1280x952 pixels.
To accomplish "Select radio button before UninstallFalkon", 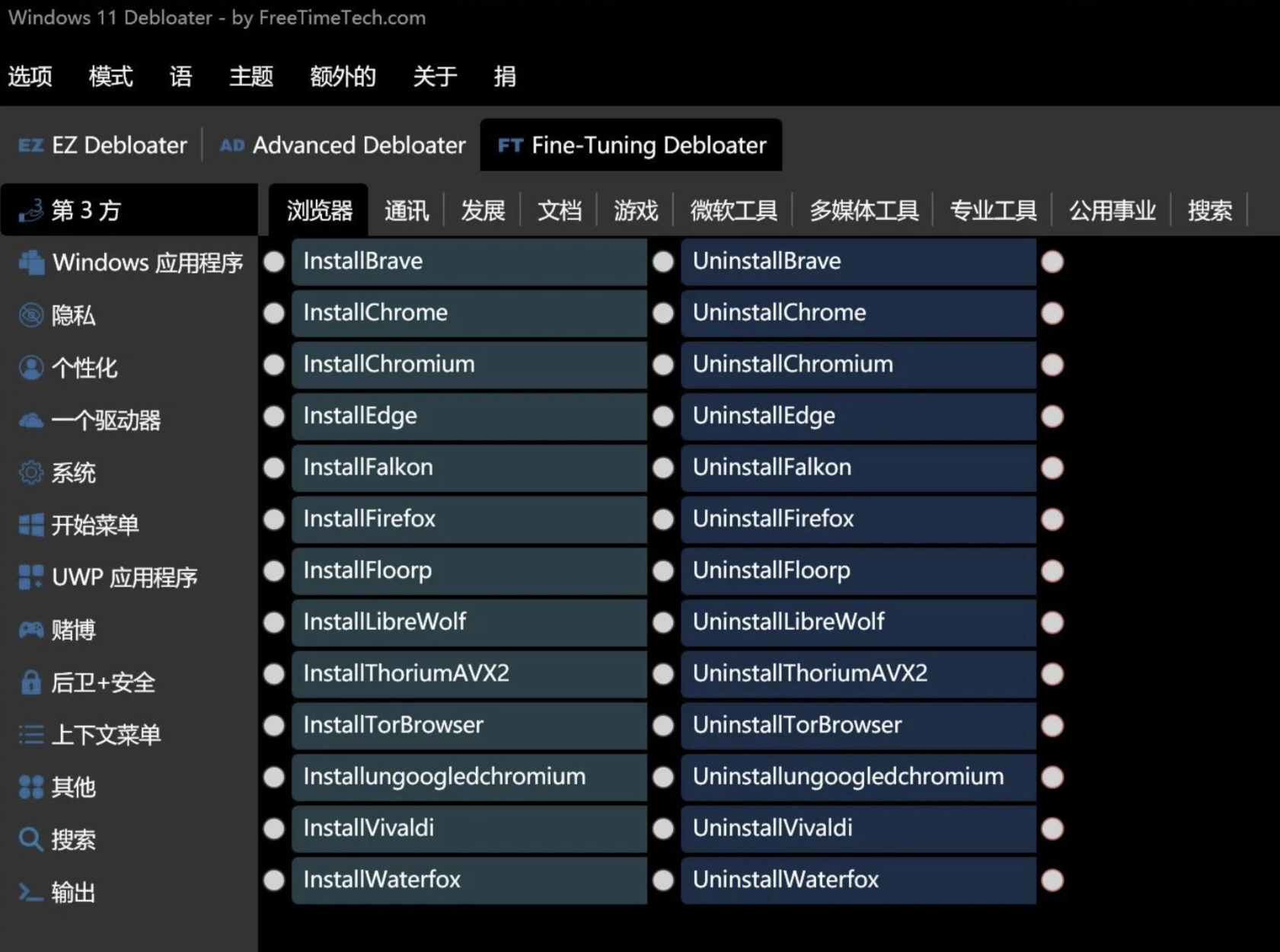I will click(x=663, y=468).
